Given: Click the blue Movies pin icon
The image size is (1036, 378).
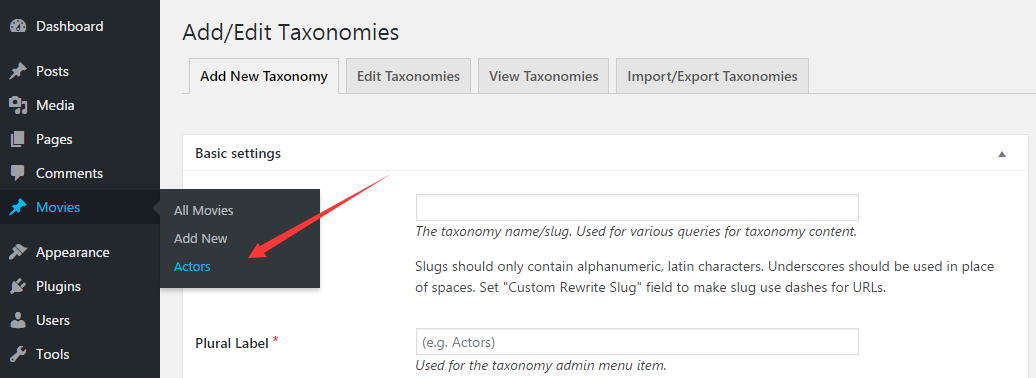Looking at the screenshot, I should point(18,208).
